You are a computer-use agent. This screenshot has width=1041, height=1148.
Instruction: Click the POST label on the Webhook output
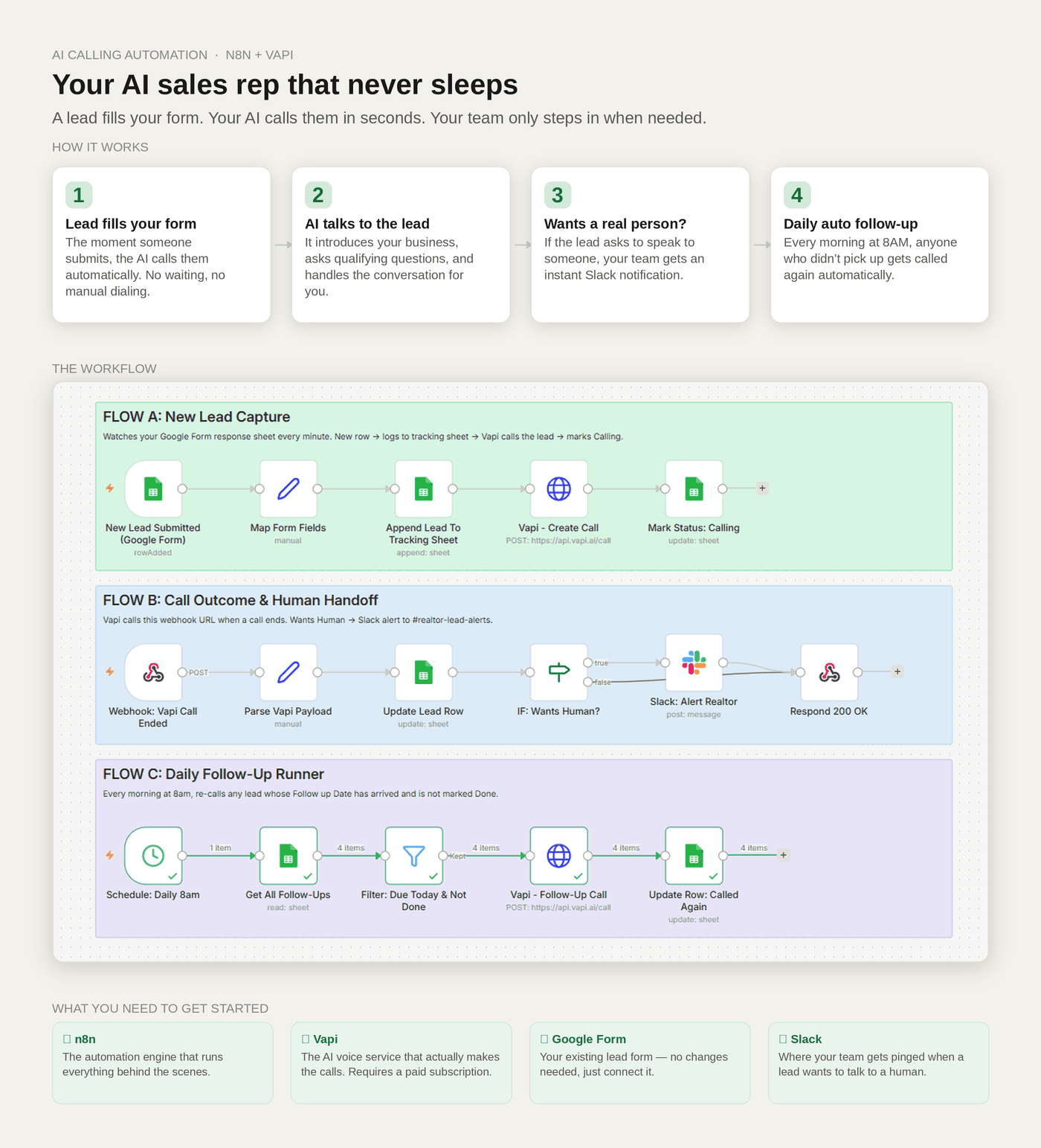pyautogui.click(x=199, y=672)
